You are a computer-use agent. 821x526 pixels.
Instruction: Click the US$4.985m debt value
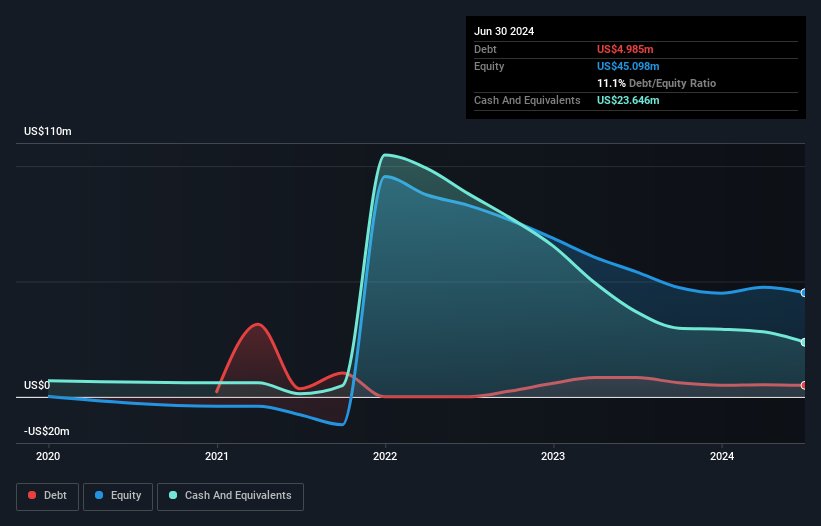[625, 49]
